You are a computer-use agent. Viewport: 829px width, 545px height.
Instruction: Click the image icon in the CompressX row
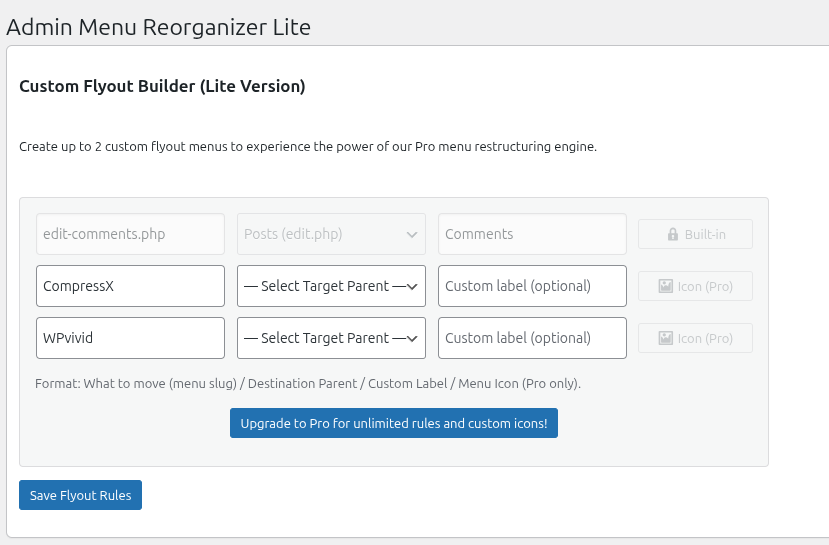click(666, 286)
